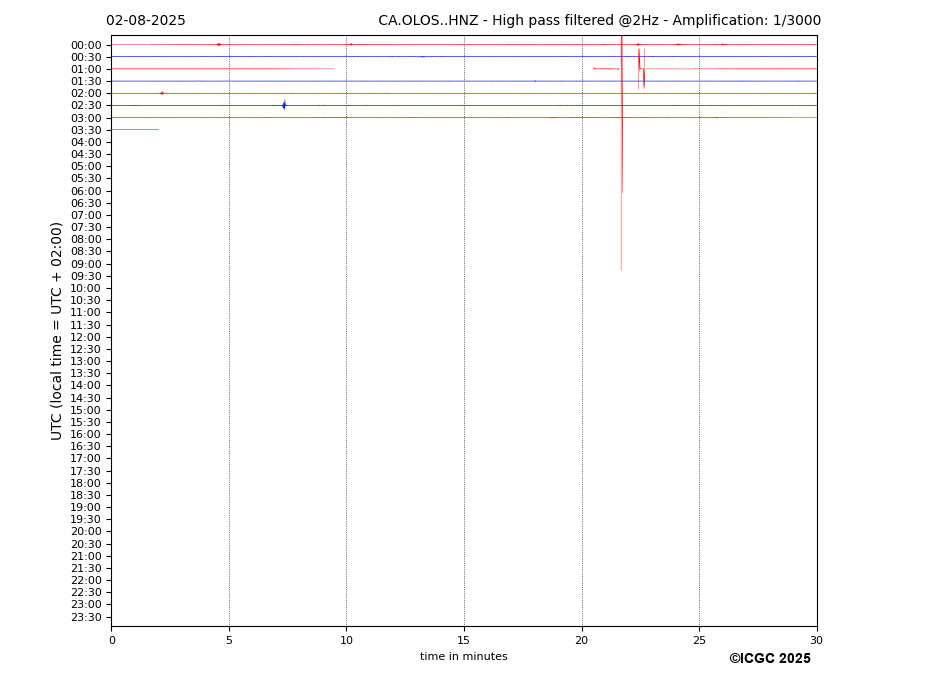This screenshot has height=696, width=927.
Task: Click the CA.OLOS..HNZ high pass filtered plot title
Action: tap(599, 21)
